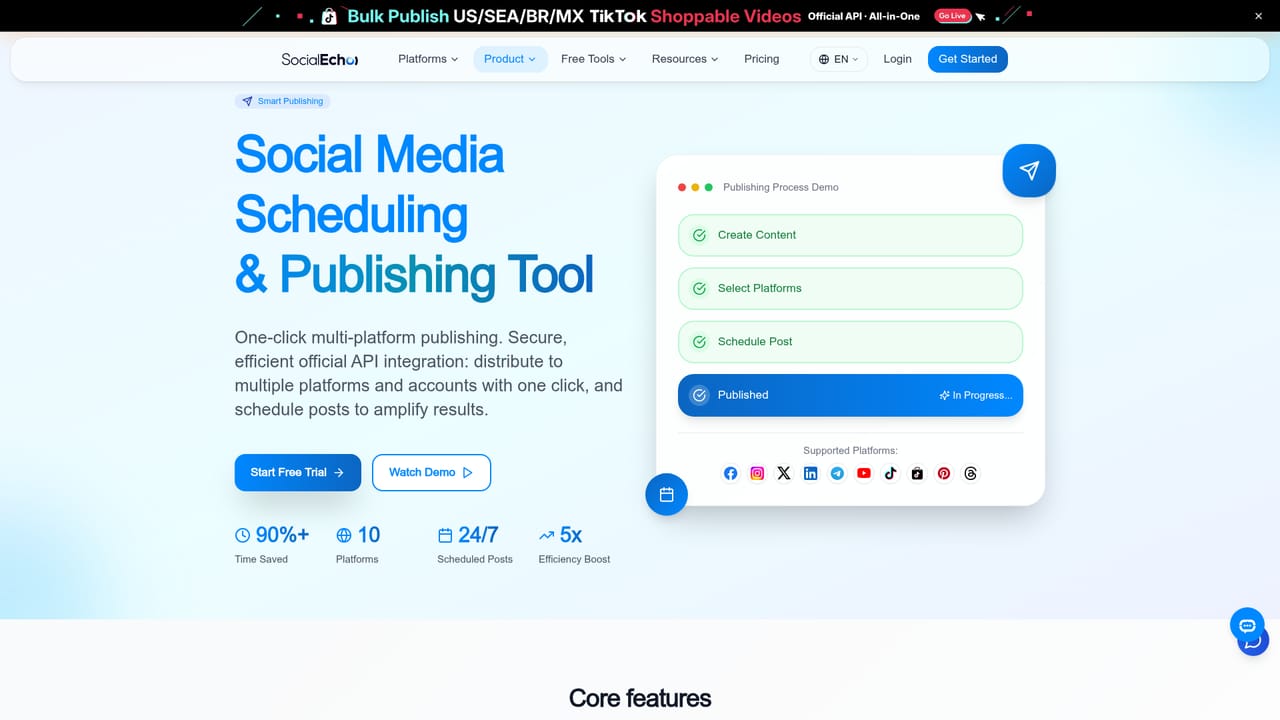Expand the Product navigation dropdown

(x=510, y=59)
